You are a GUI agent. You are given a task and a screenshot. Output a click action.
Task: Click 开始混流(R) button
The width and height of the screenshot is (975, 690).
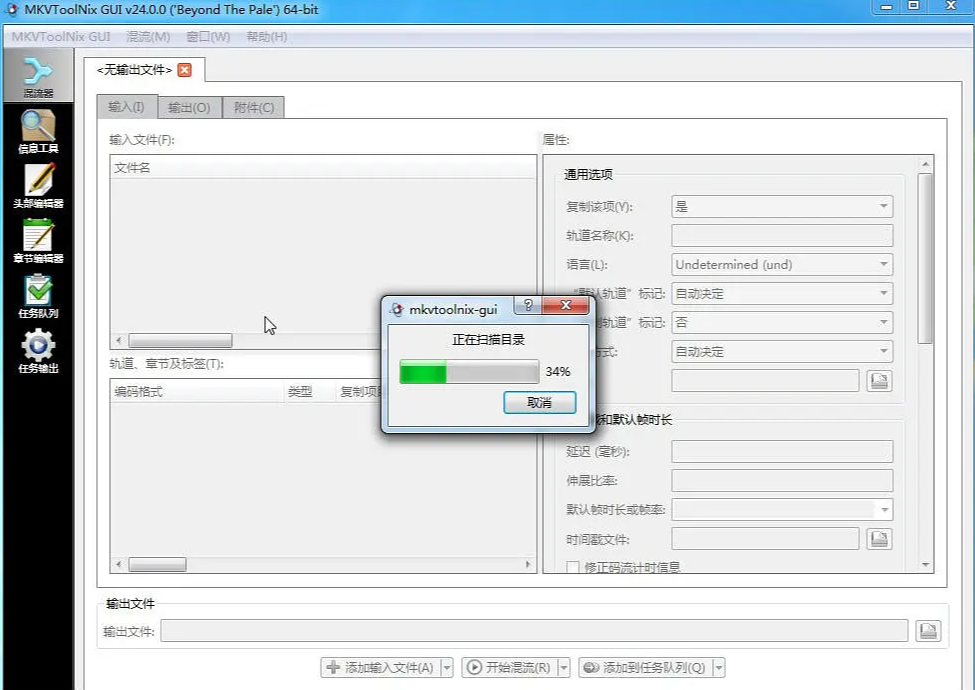pyautogui.click(x=510, y=668)
